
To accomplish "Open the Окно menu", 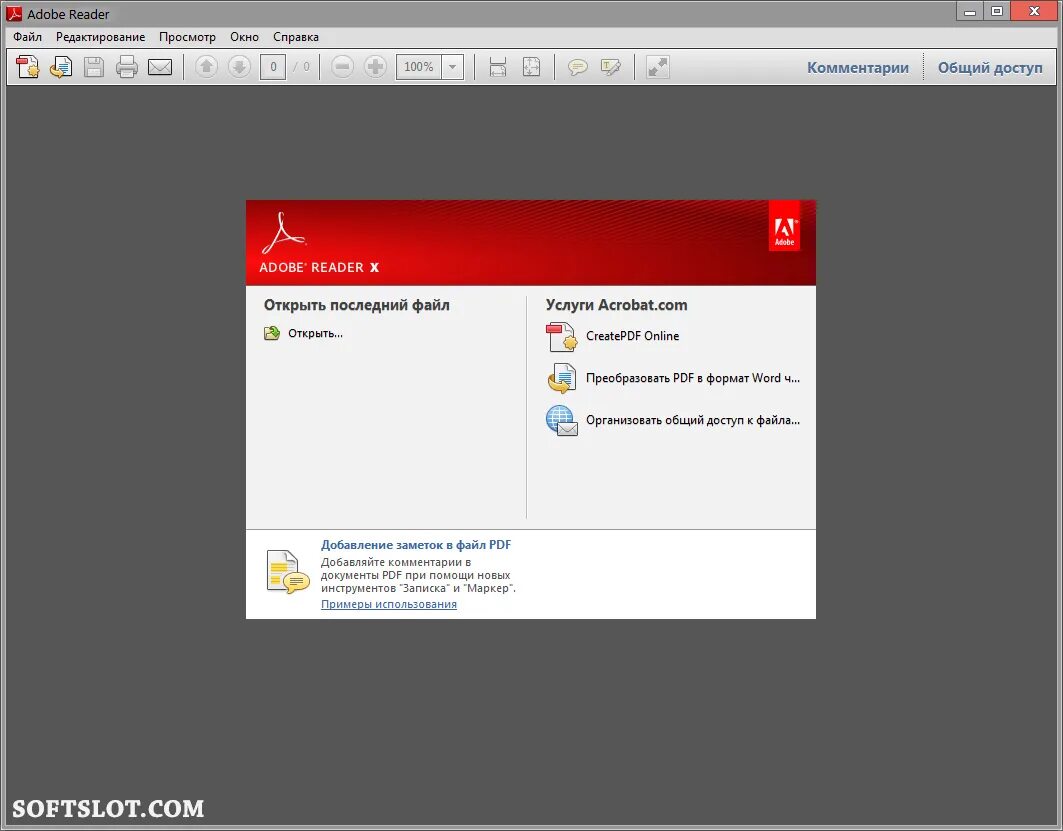I will [x=244, y=37].
